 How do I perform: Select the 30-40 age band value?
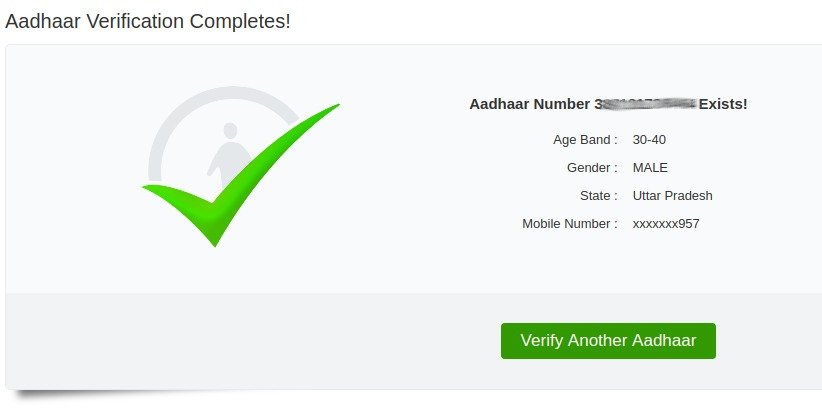[x=649, y=140]
